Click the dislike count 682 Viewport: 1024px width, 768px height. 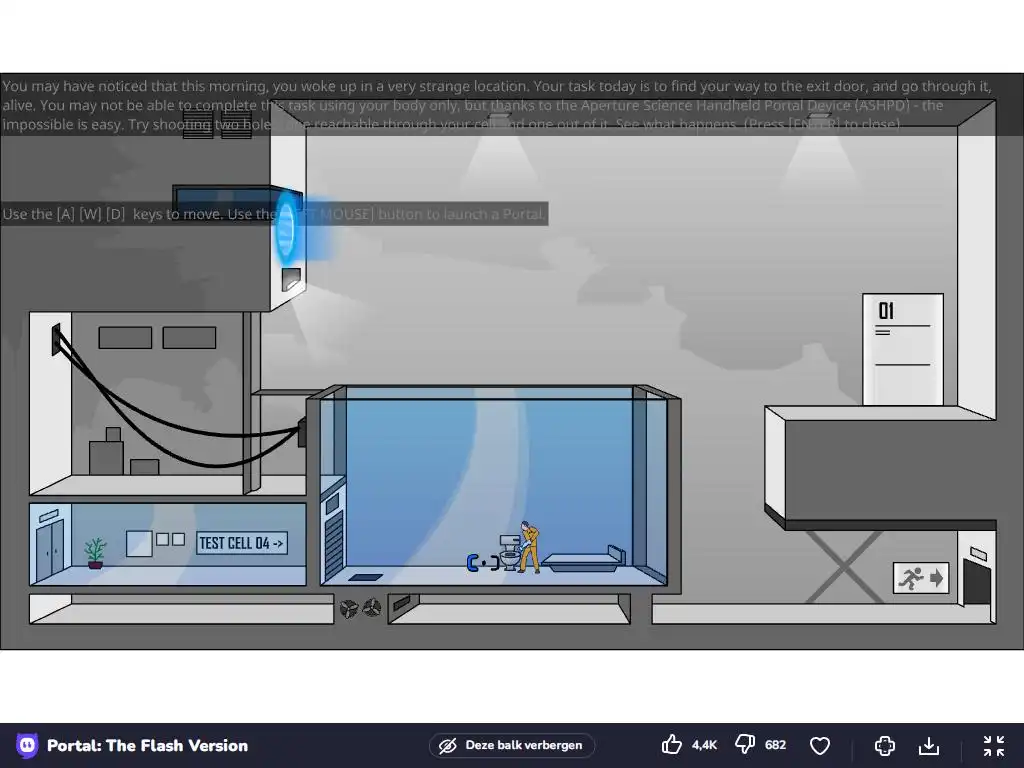[x=775, y=745]
